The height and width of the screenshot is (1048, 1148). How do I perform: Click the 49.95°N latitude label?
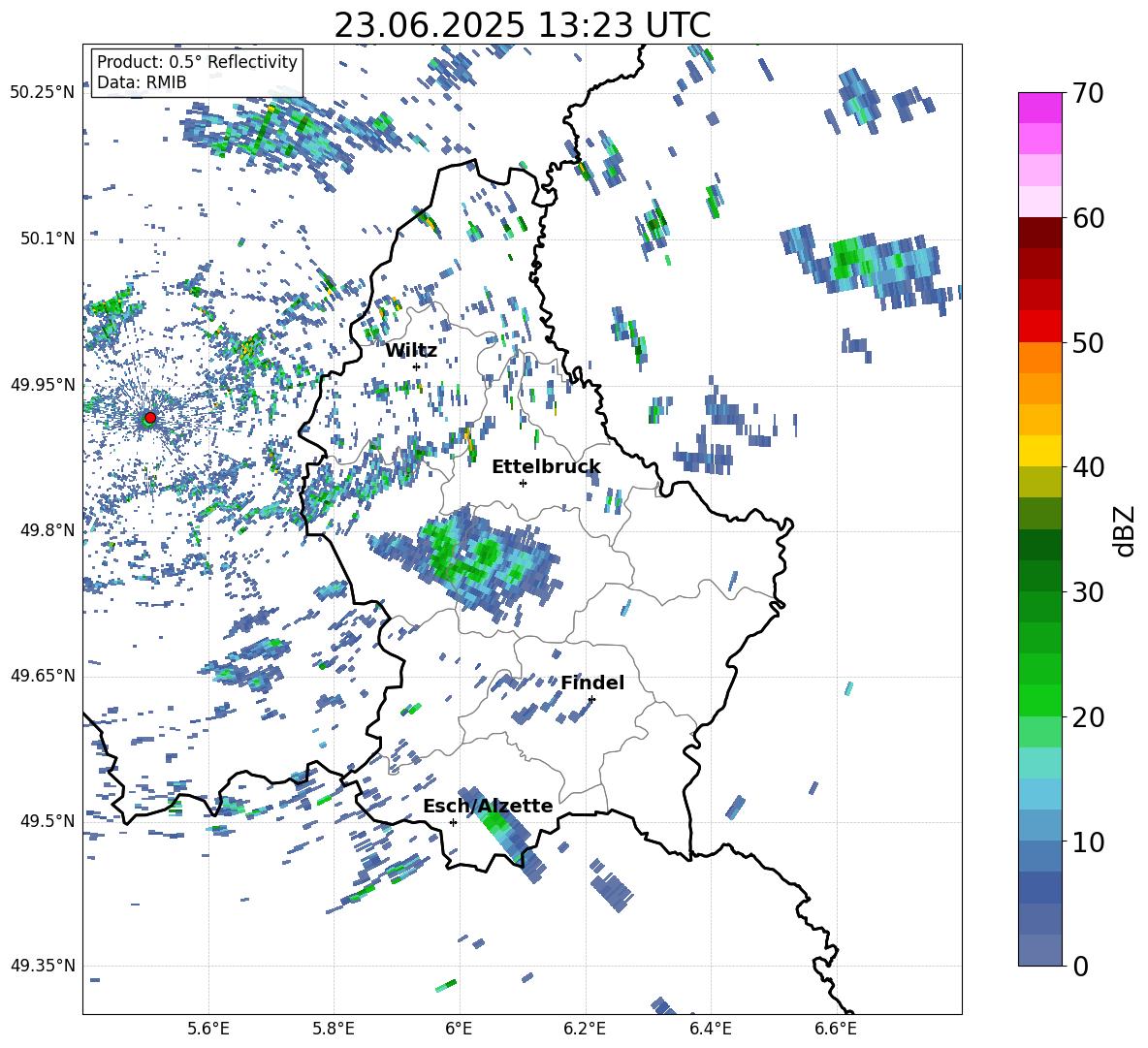click(x=43, y=384)
